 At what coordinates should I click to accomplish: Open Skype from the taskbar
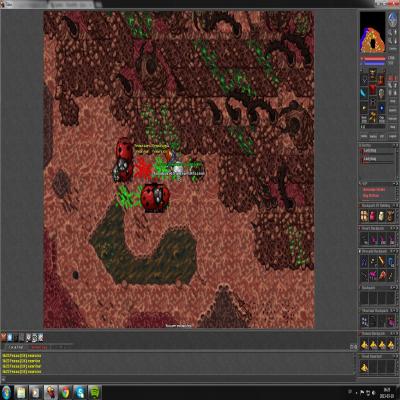(x=80, y=393)
